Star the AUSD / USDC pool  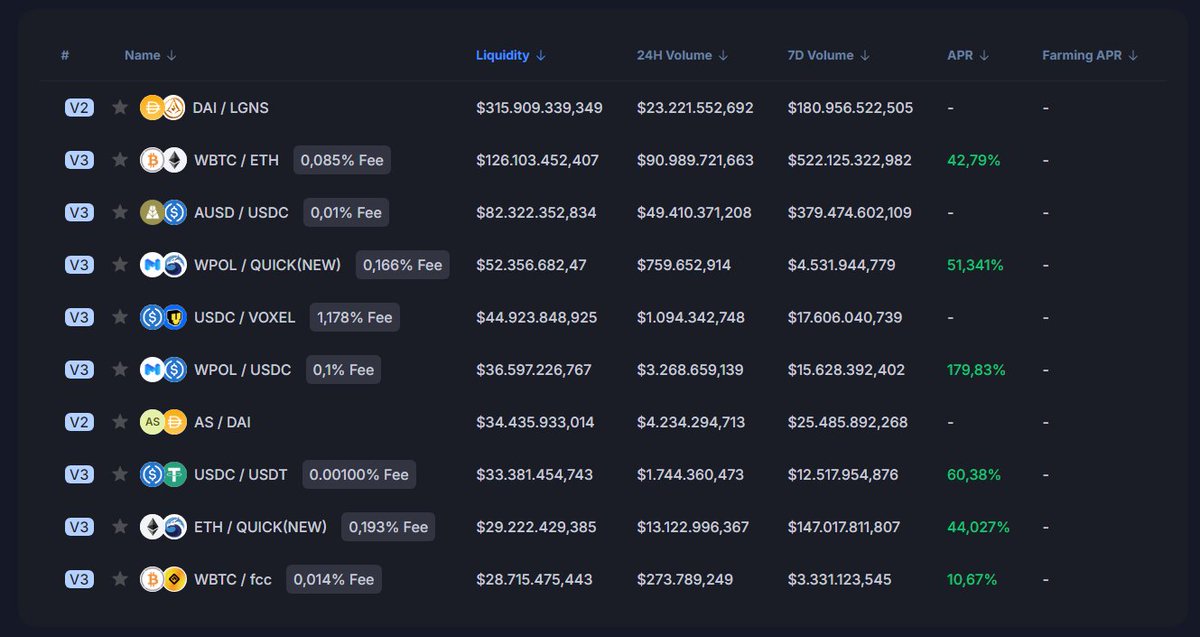[120, 212]
